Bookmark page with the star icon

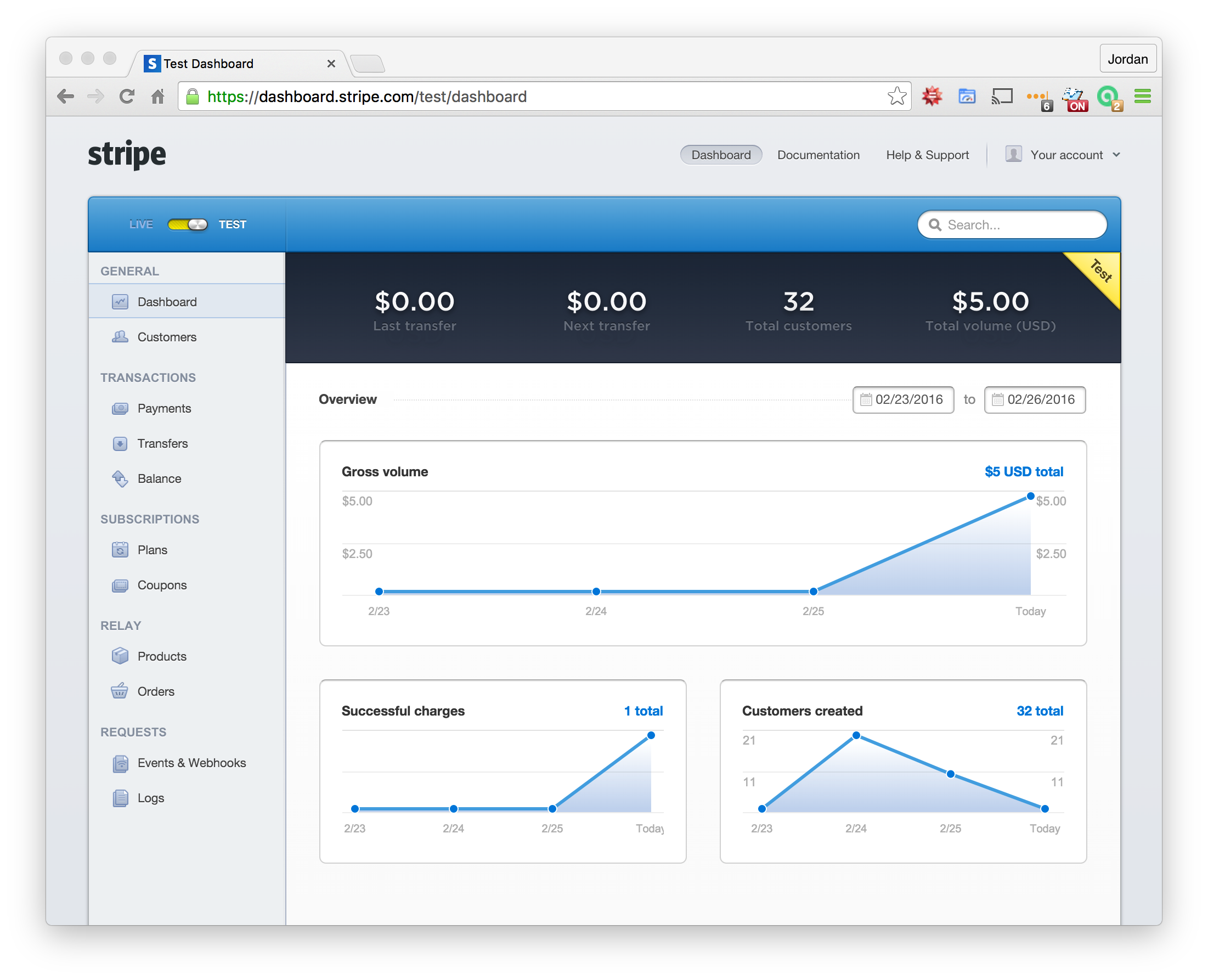(x=896, y=97)
